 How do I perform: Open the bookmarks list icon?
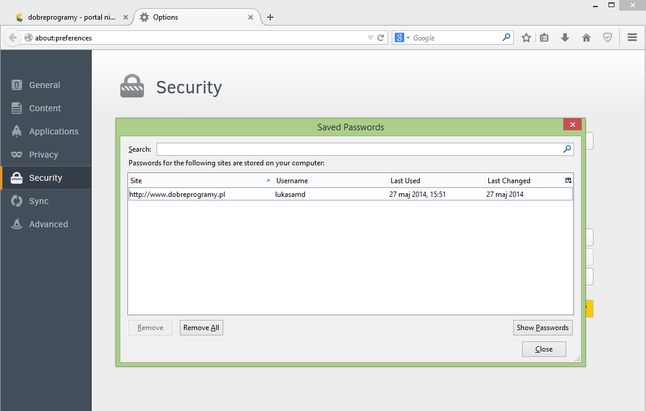544,38
